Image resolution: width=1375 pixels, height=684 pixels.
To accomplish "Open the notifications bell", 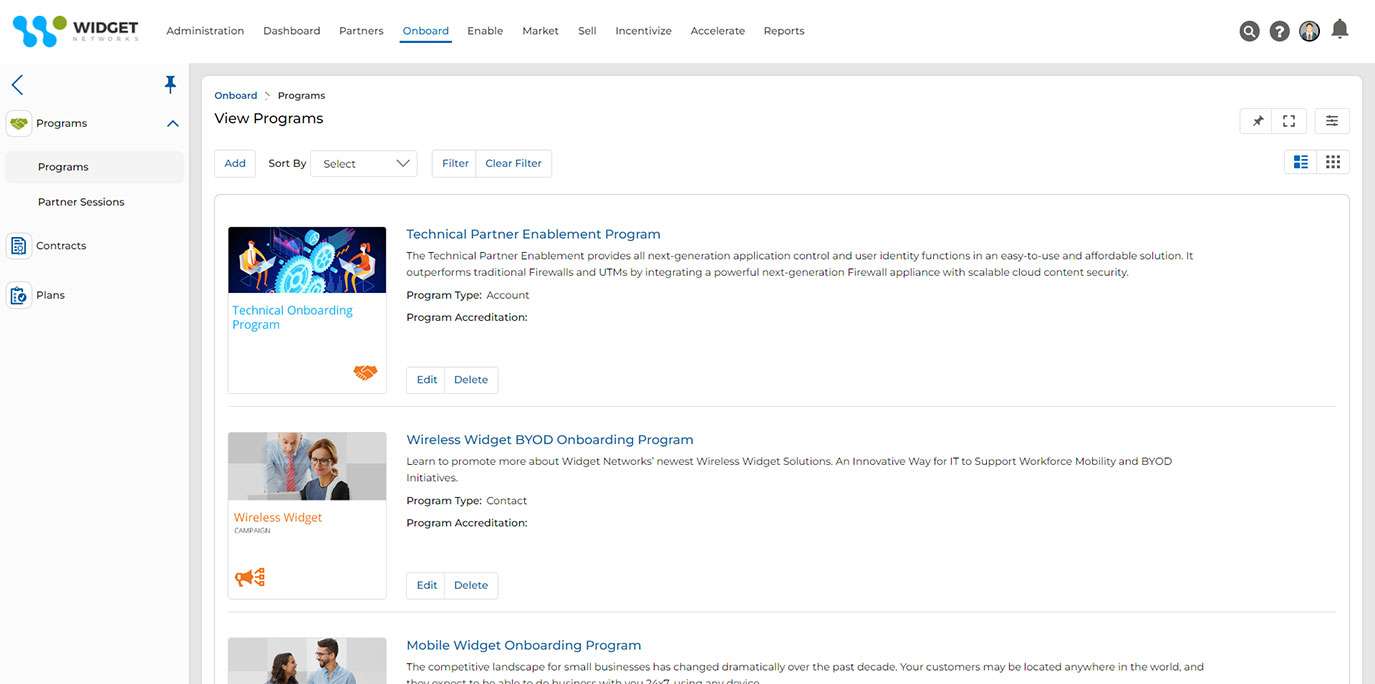I will tap(1340, 29).
